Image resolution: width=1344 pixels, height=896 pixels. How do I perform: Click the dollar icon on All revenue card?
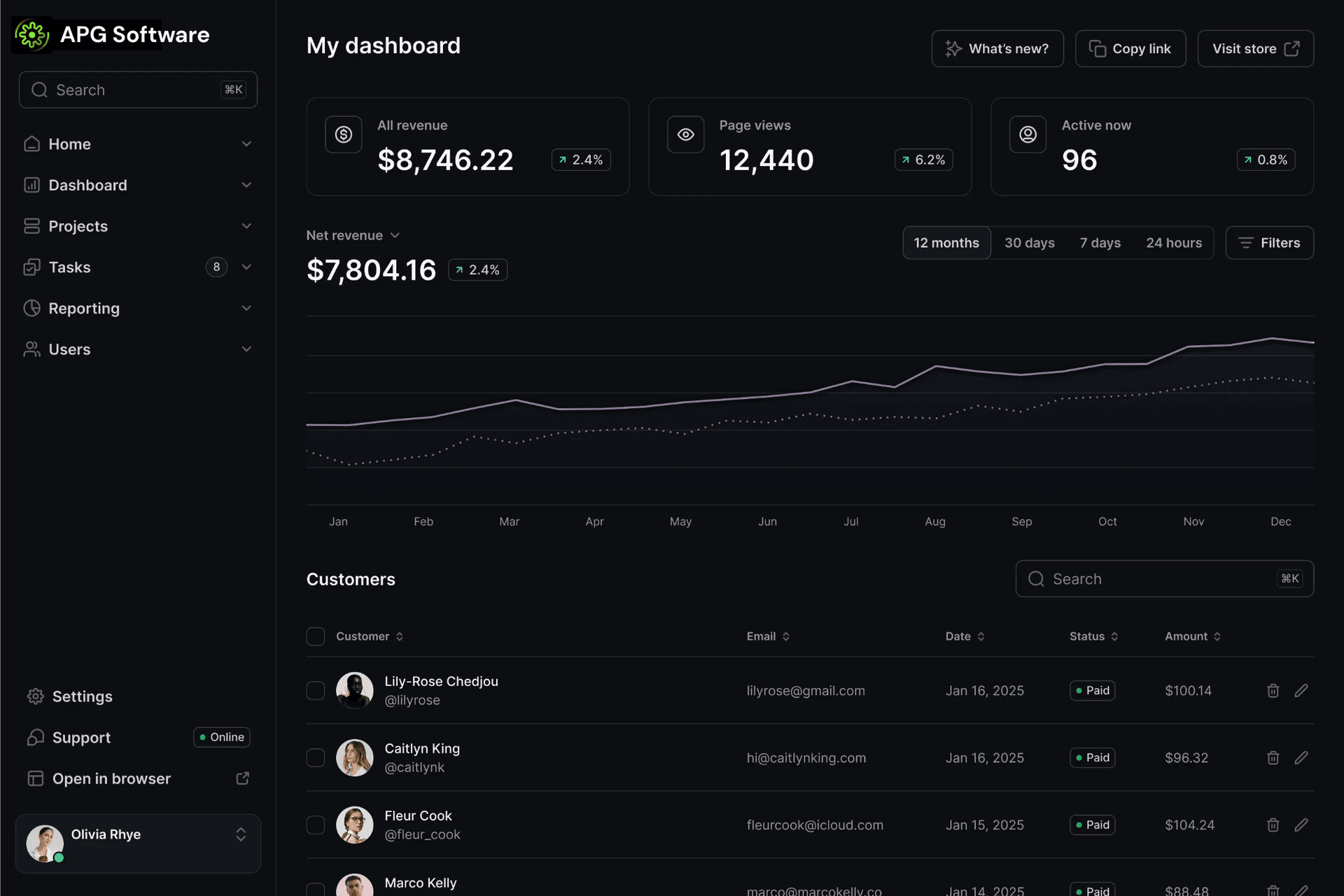[343, 134]
